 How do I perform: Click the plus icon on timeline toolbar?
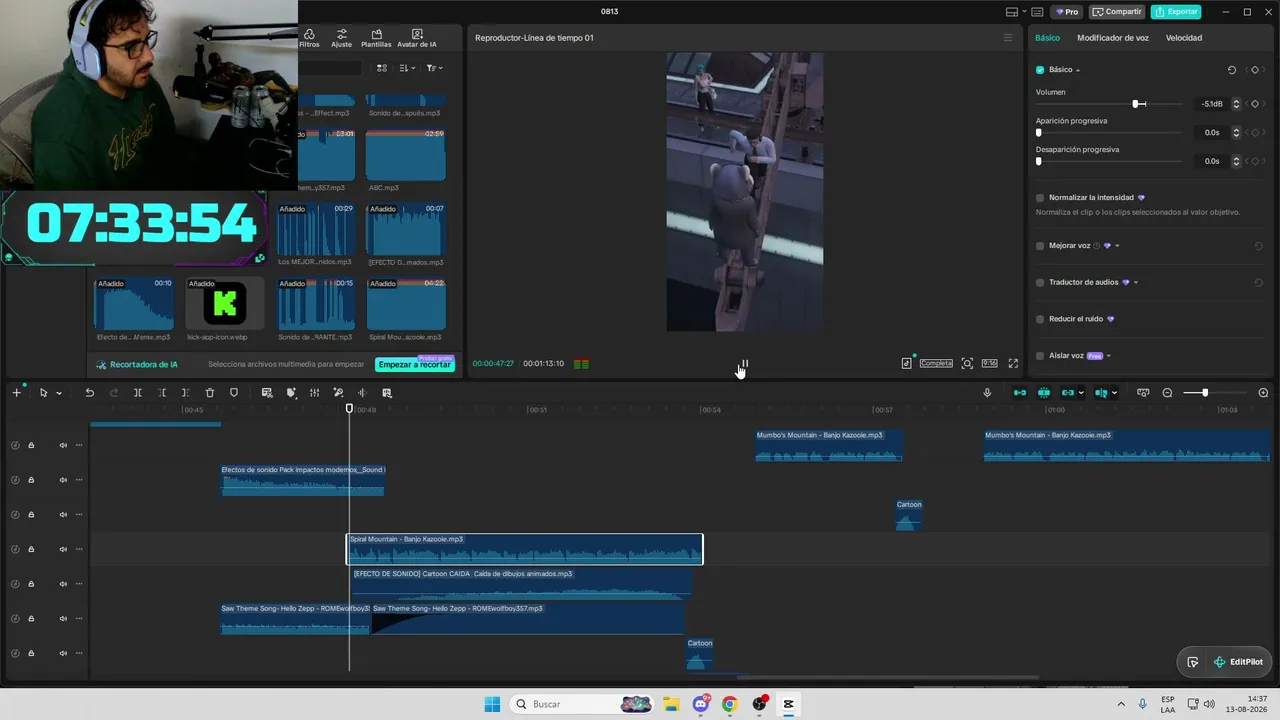(16, 393)
